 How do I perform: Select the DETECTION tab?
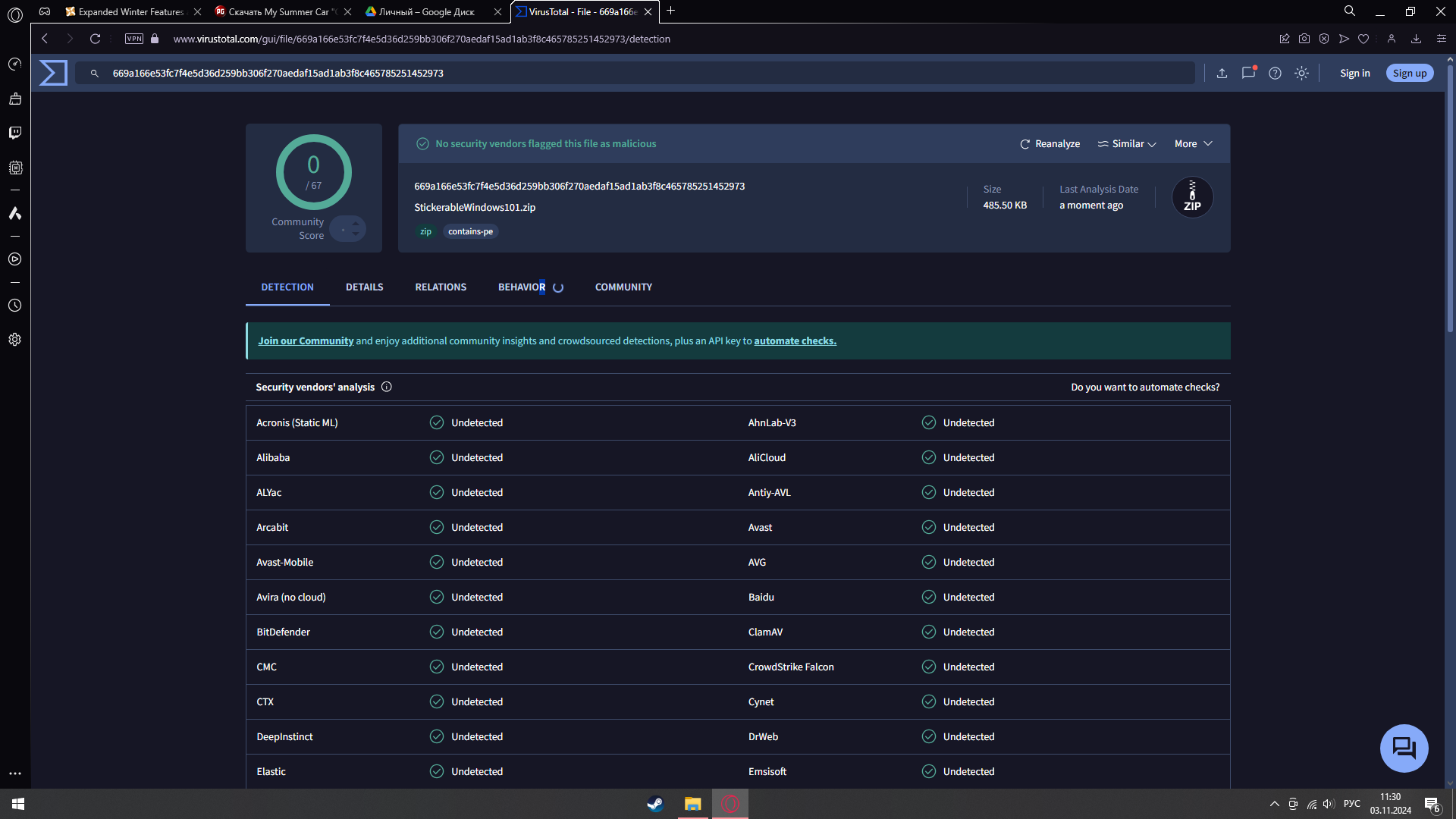tap(287, 287)
